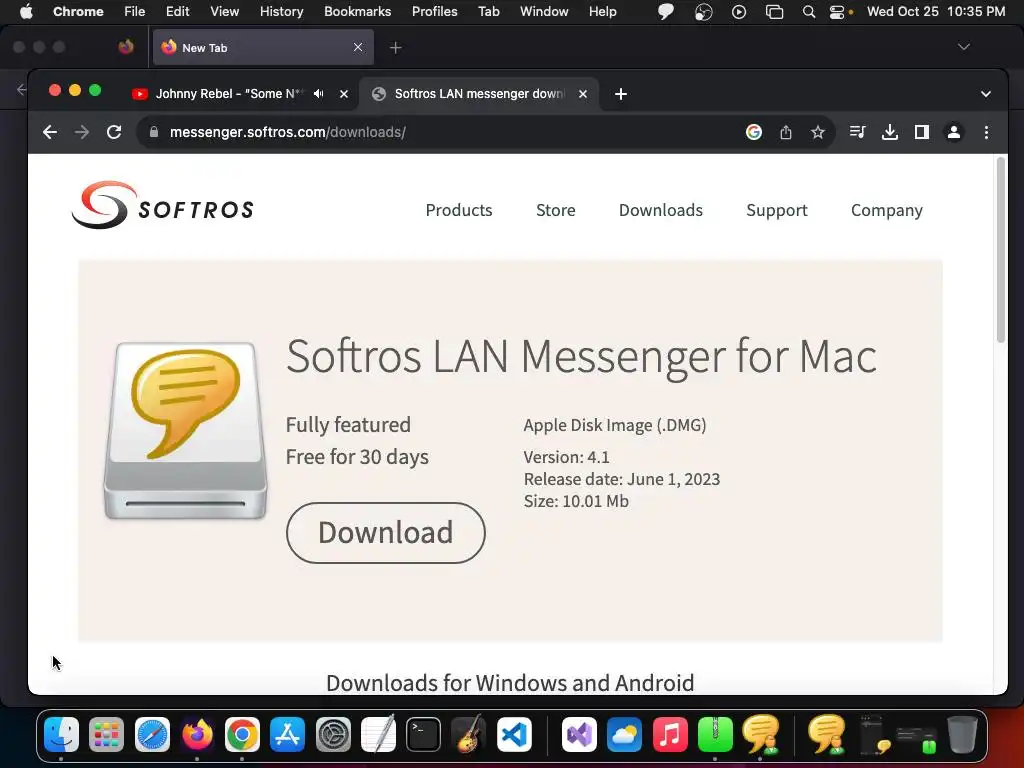The image size is (1024, 768).
Task: Open the Edit menu
Action: pos(177,11)
